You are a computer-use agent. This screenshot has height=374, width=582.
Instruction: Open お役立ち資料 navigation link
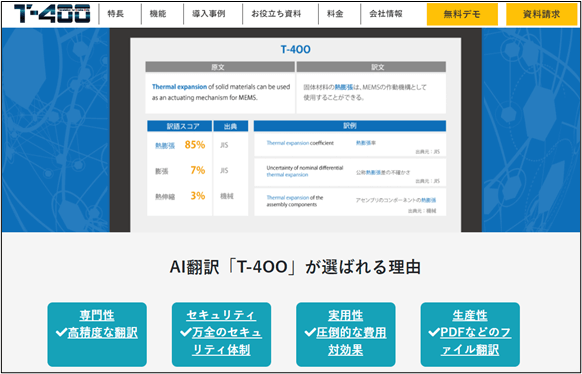[276, 14]
